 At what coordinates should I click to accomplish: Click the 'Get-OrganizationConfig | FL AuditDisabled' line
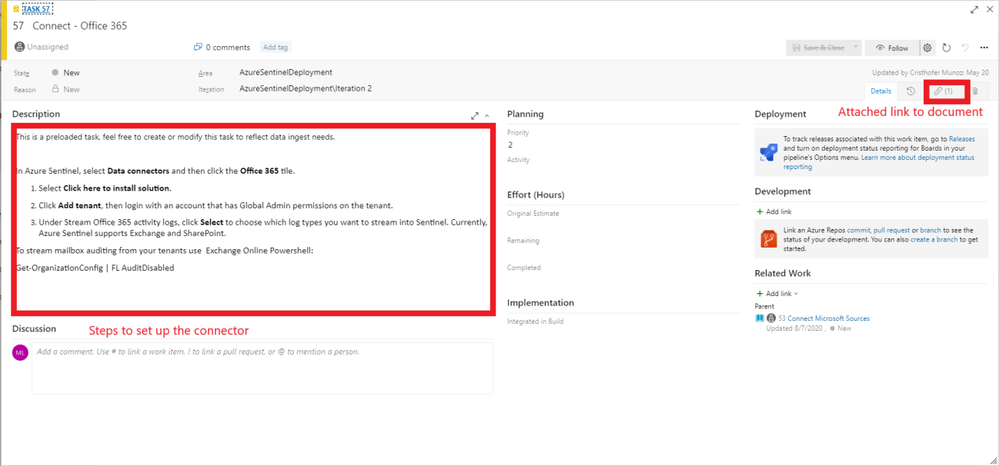(95, 268)
